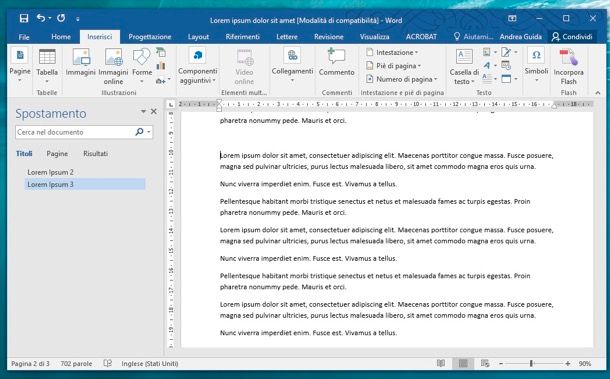Insert a Casella di testo

click(464, 66)
